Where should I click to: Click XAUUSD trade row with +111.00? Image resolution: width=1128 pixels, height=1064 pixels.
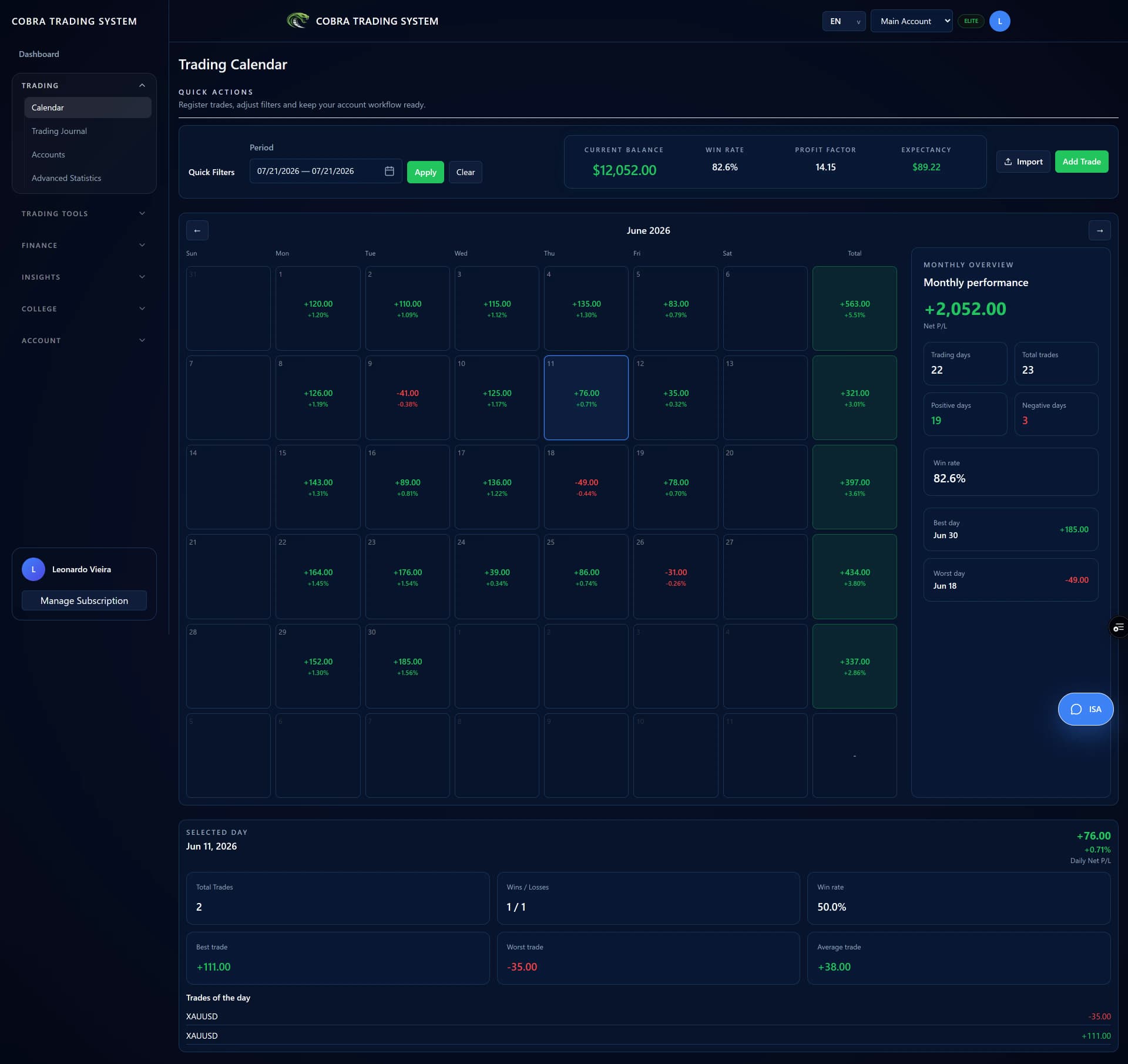[648, 1036]
